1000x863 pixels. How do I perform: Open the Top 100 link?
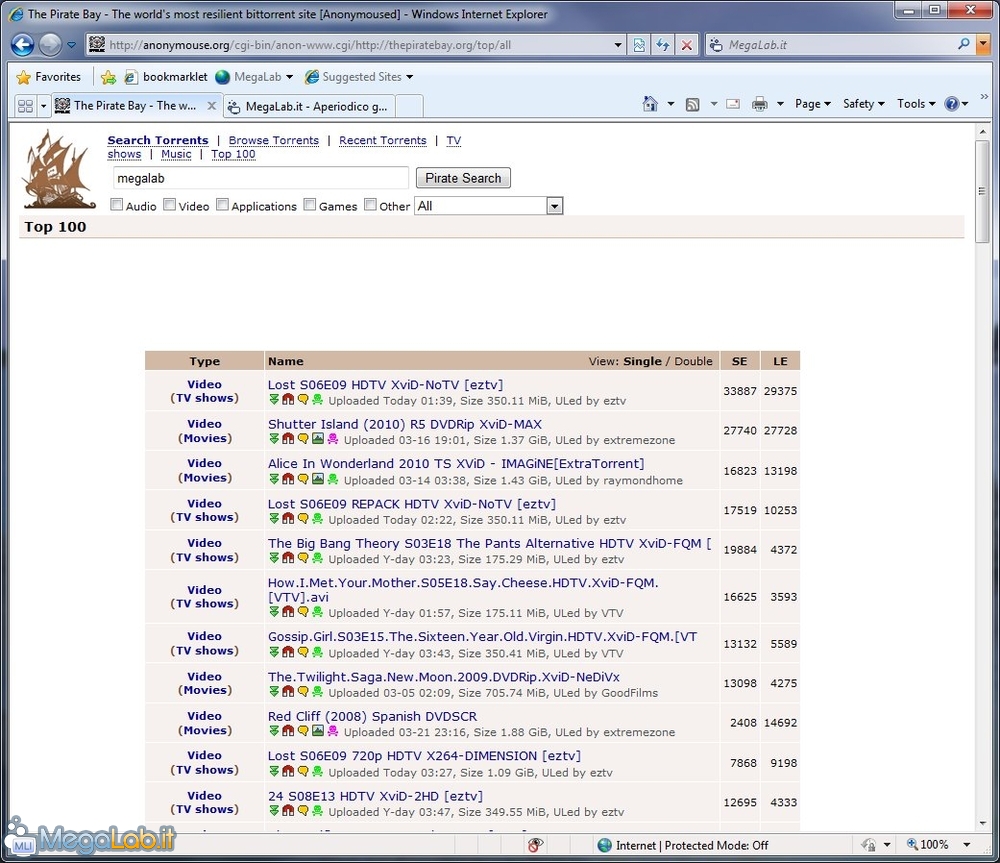(233, 154)
